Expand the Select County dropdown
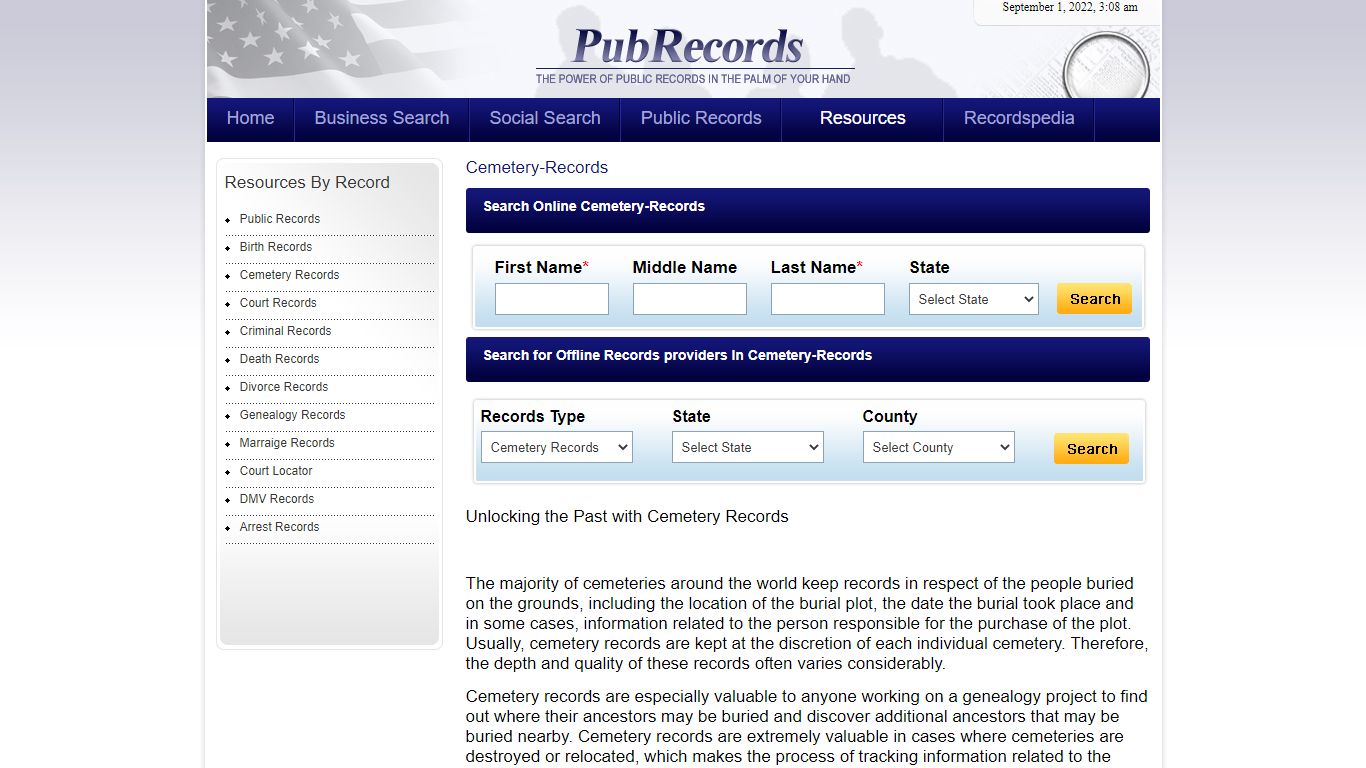 939,447
